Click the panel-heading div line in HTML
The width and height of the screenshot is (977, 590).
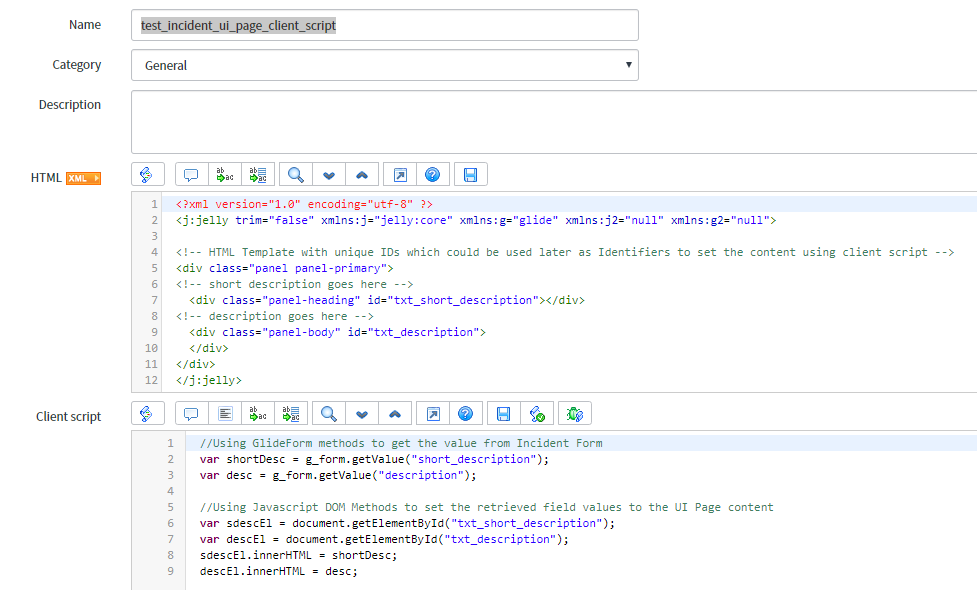click(x=387, y=300)
